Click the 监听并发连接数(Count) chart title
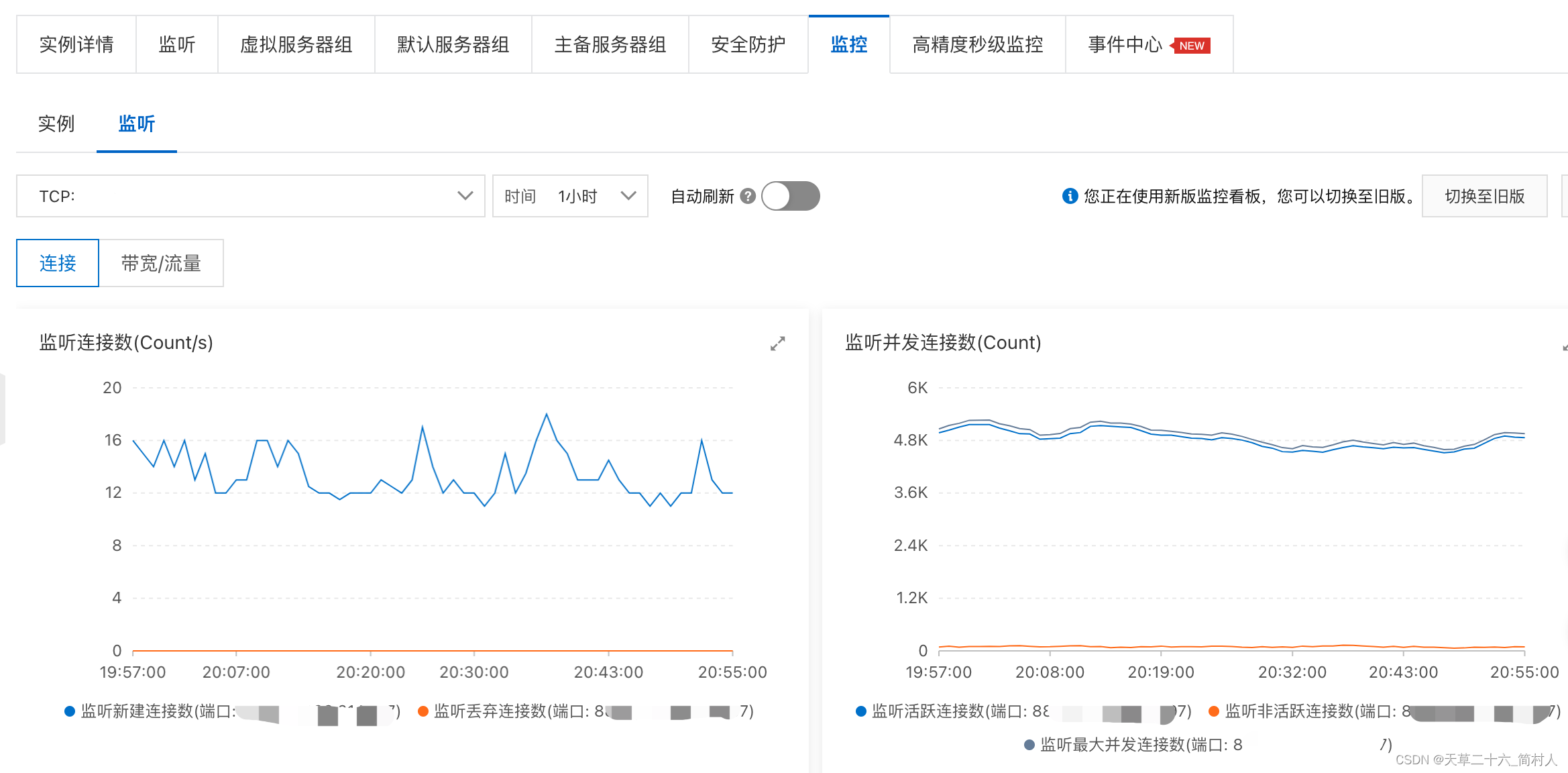Viewport: 1568px width, 773px height. pos(943,343)
